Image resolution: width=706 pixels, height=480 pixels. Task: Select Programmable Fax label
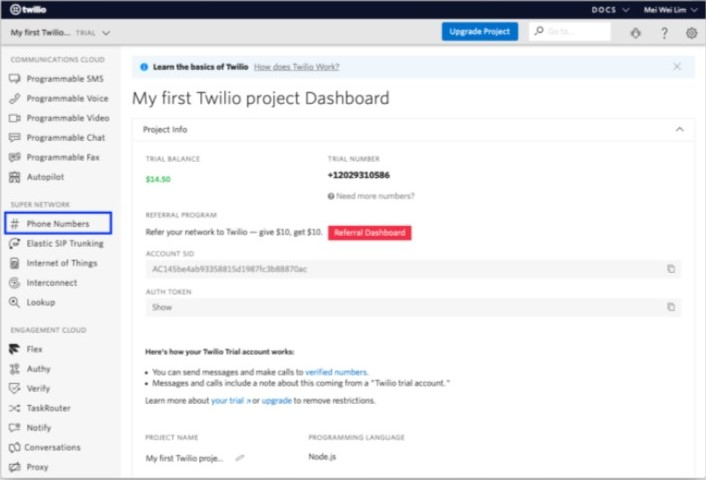[63, 157]
